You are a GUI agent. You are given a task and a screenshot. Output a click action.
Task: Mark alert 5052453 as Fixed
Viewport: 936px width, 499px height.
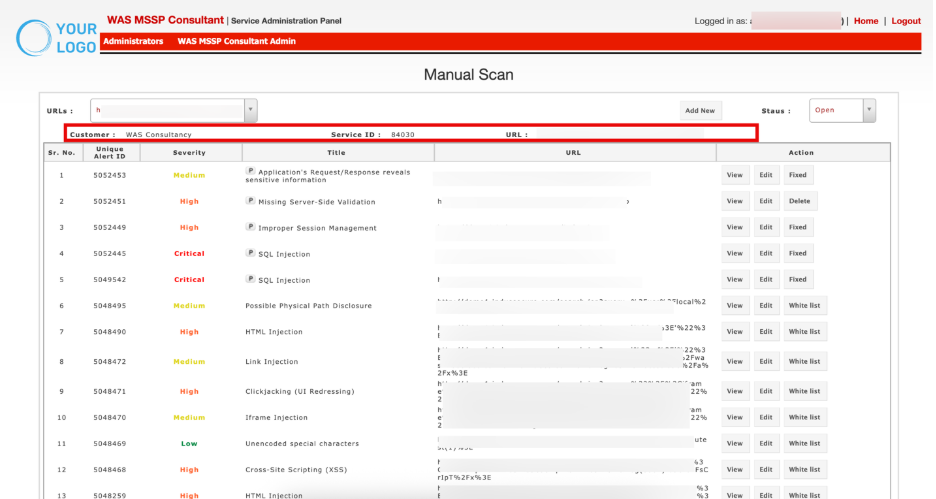(798, 175)
